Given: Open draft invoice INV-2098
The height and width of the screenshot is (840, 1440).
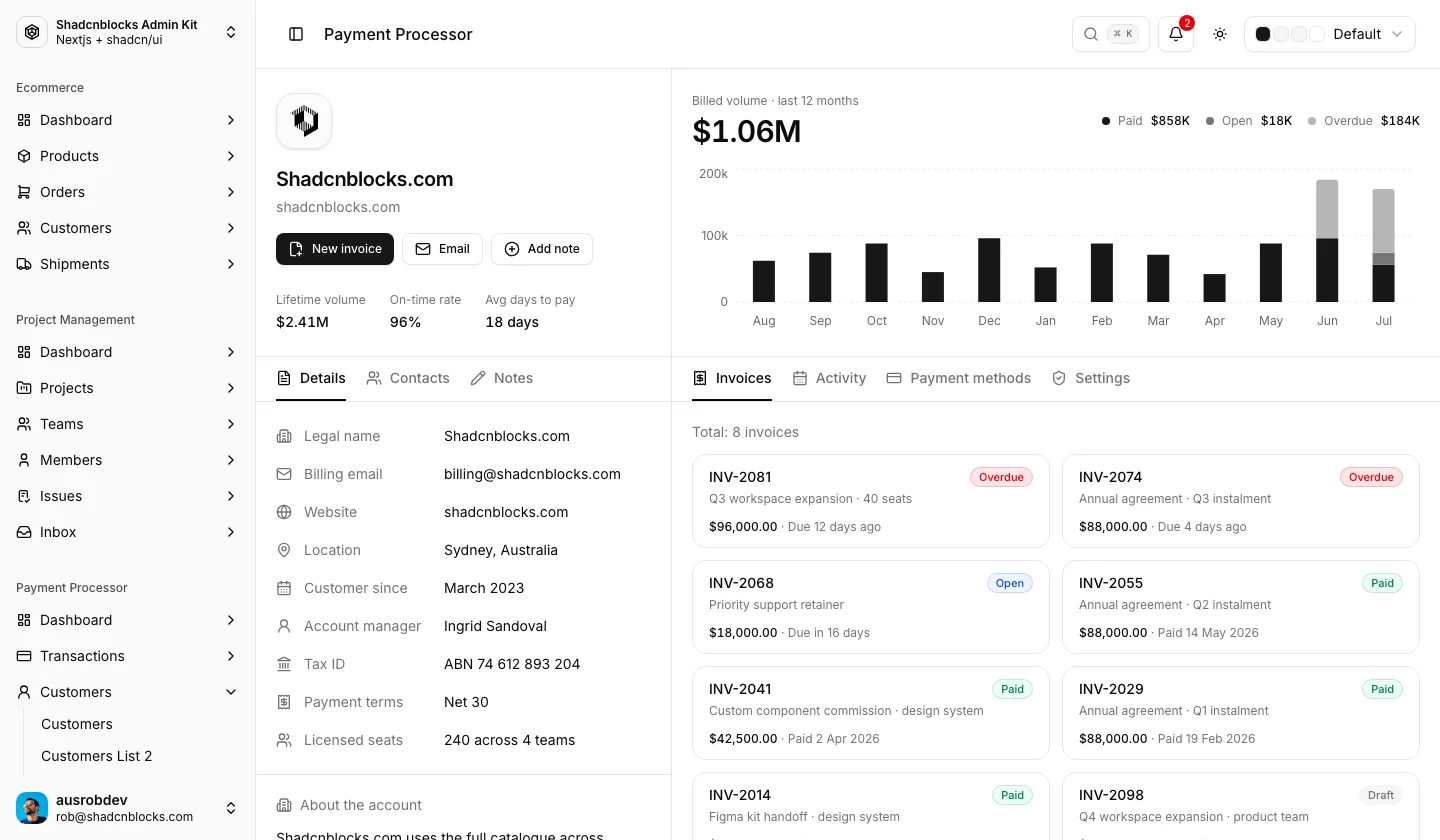Looking at the screenshot, I should pyautogui.click(x=1241, y=806).
